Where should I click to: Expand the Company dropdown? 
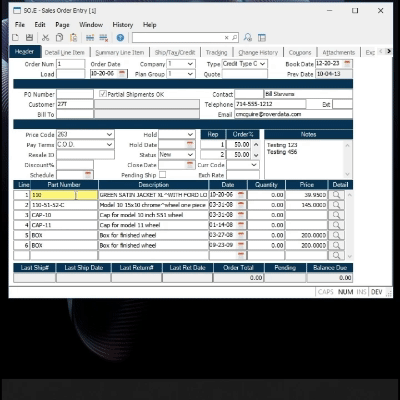click(190, 64)
